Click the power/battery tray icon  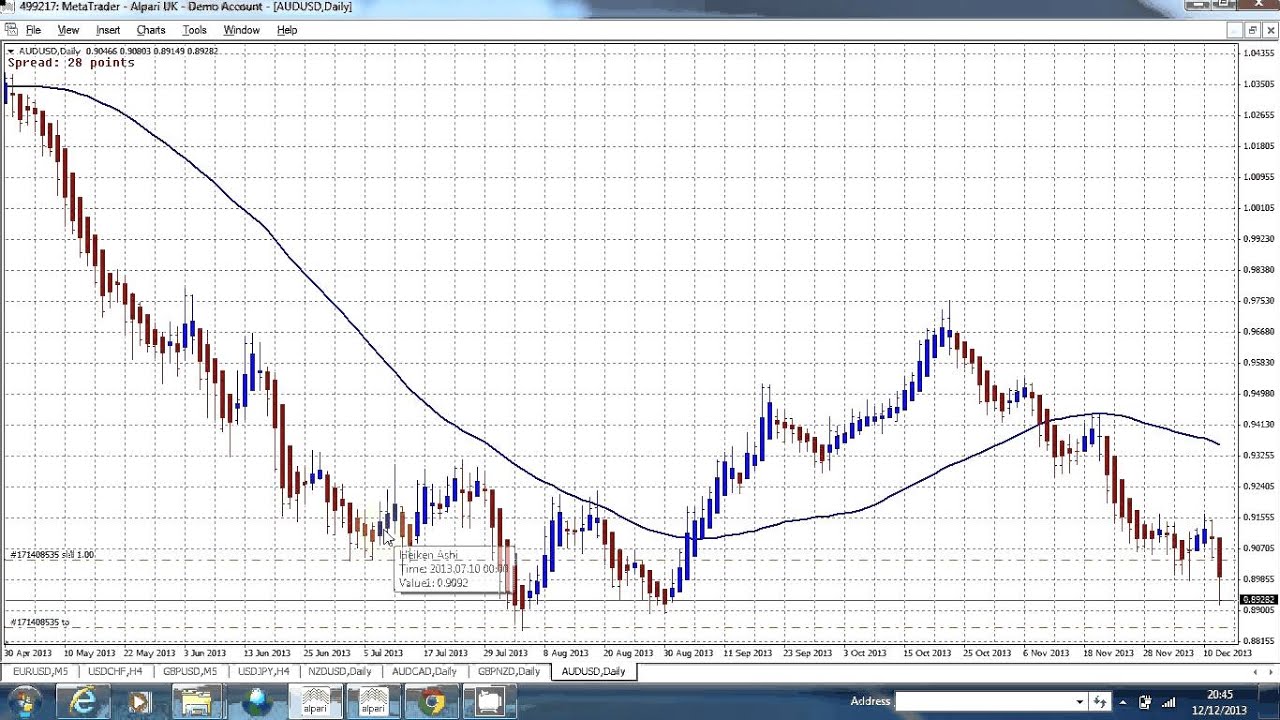(x=1145, y=702)
